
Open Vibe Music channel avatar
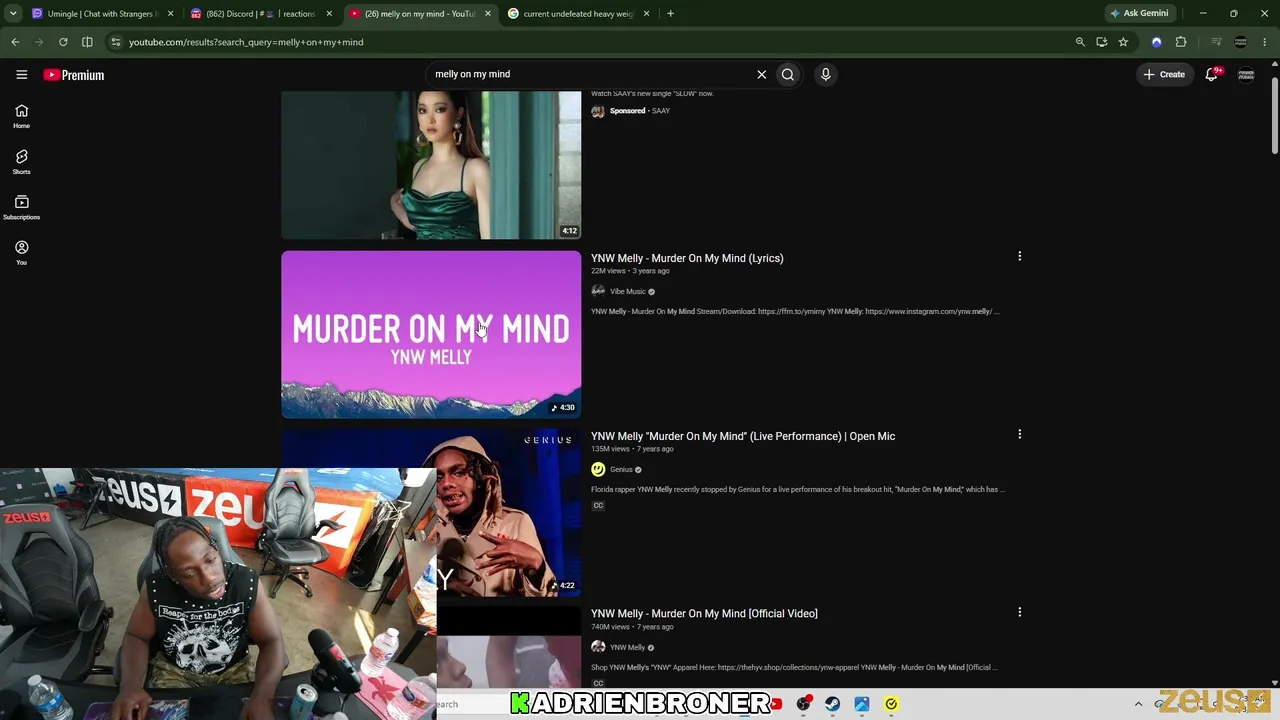click(x=598, y=291)
